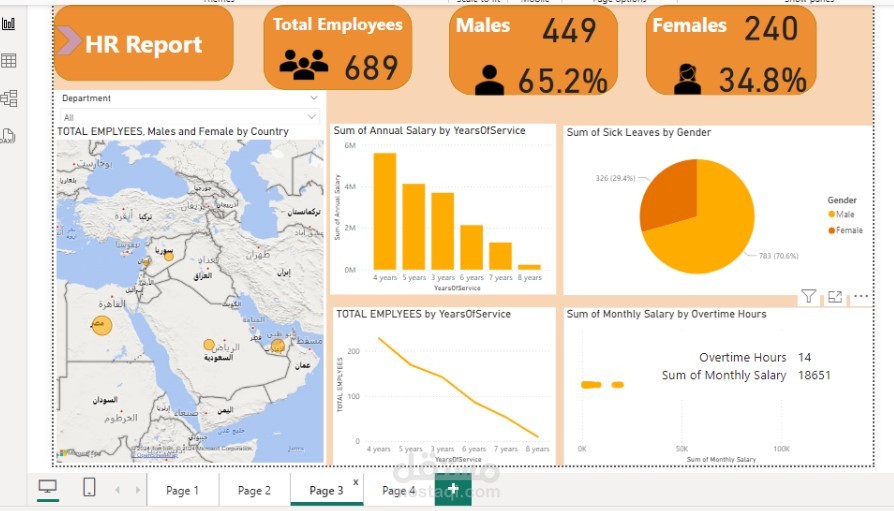
Task: Click the title TOTAL EMPLYEES by YearsOfService
Action: coord(423,314)
